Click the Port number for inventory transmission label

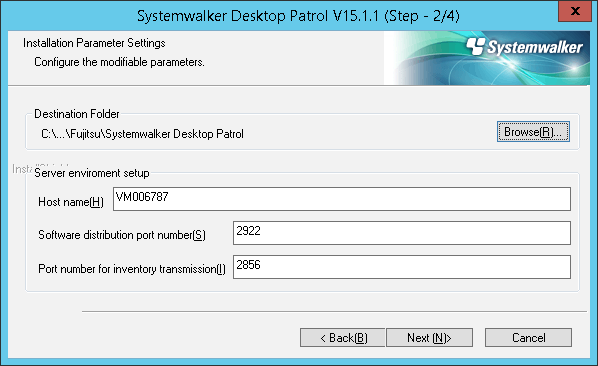(132, 269)
